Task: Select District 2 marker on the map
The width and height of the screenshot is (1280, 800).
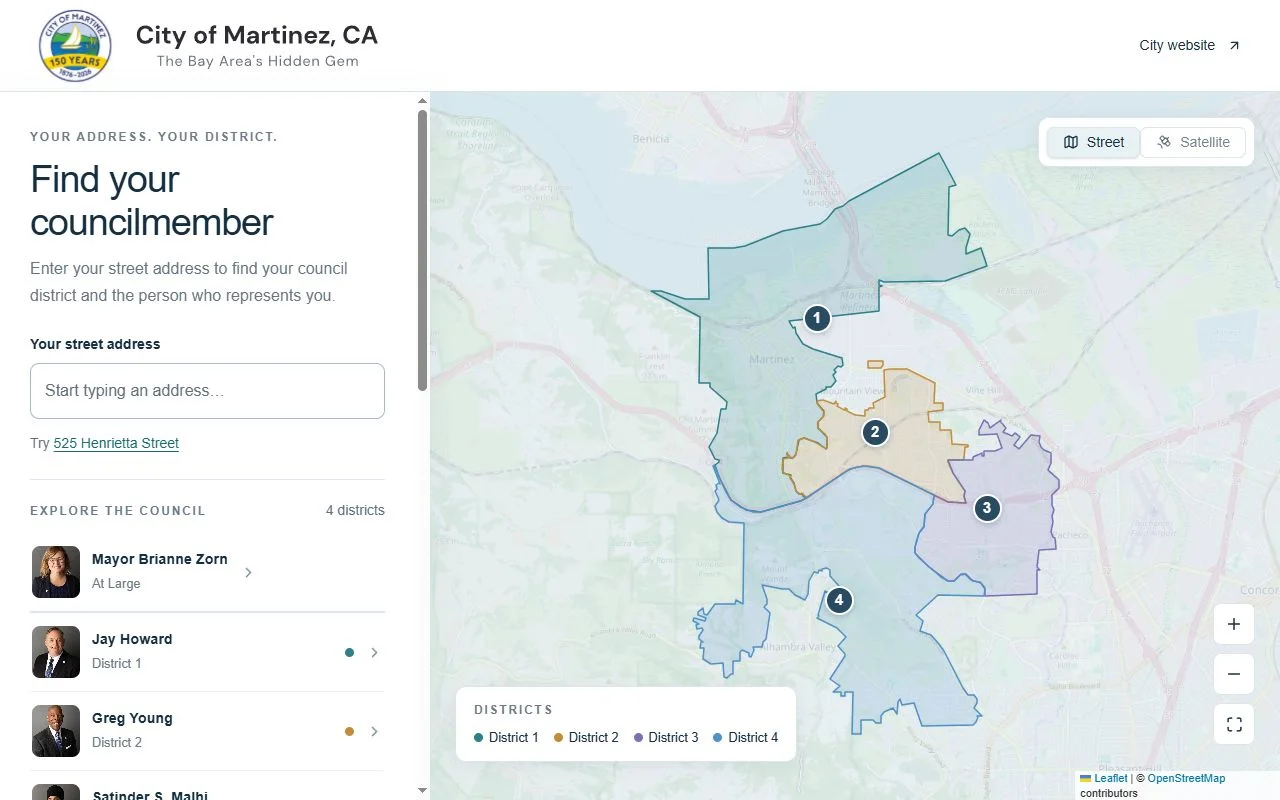Action: (x=875, y=432)
